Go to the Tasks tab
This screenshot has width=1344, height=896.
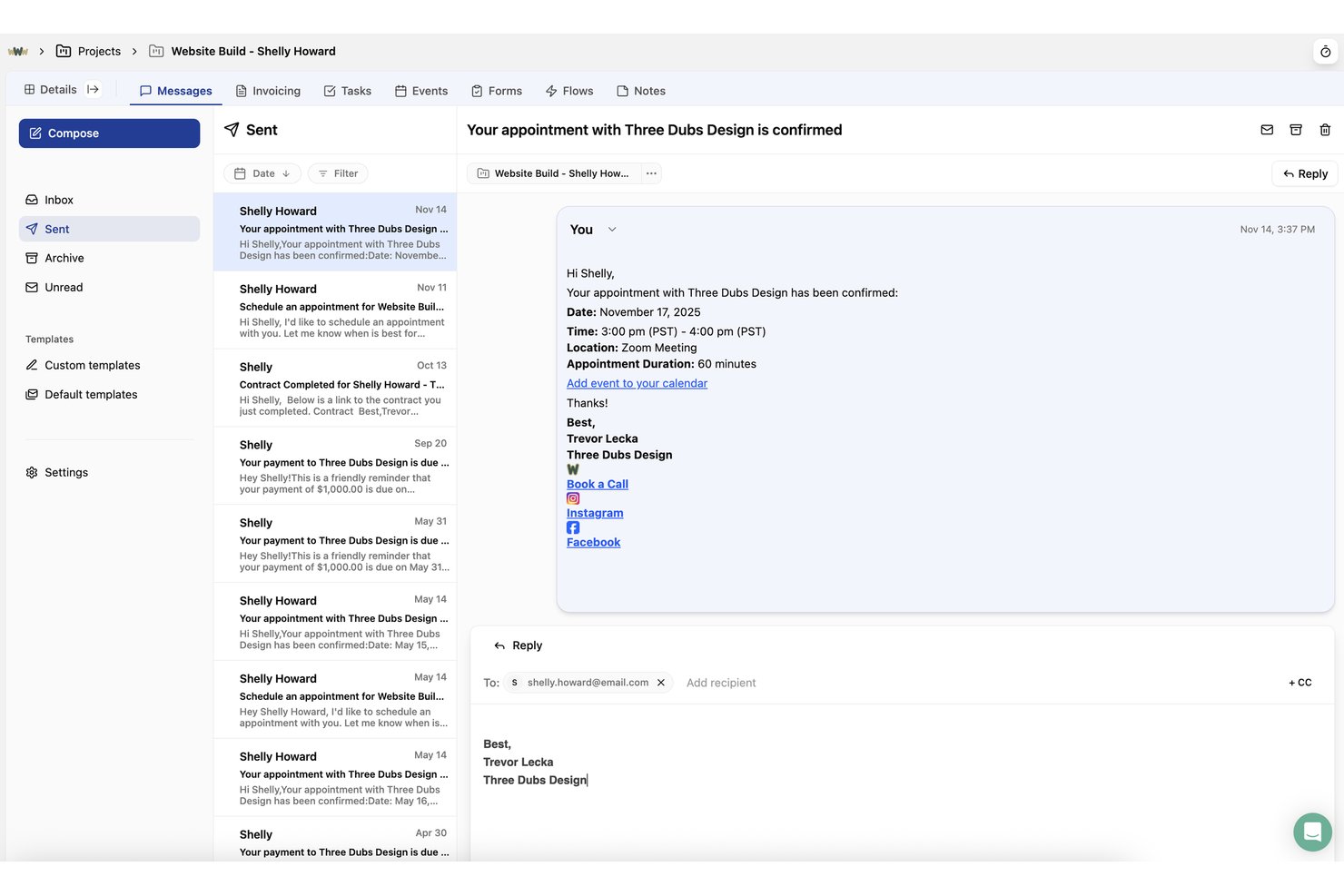coord(348,91)
